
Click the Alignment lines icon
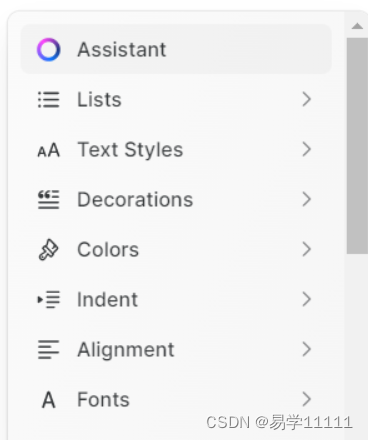pyautogui.click(x=49, y=349)
